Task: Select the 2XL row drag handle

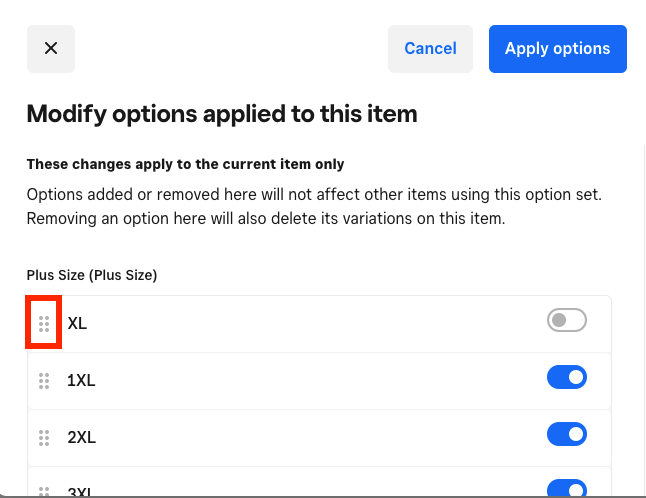Action: point(44,437)
